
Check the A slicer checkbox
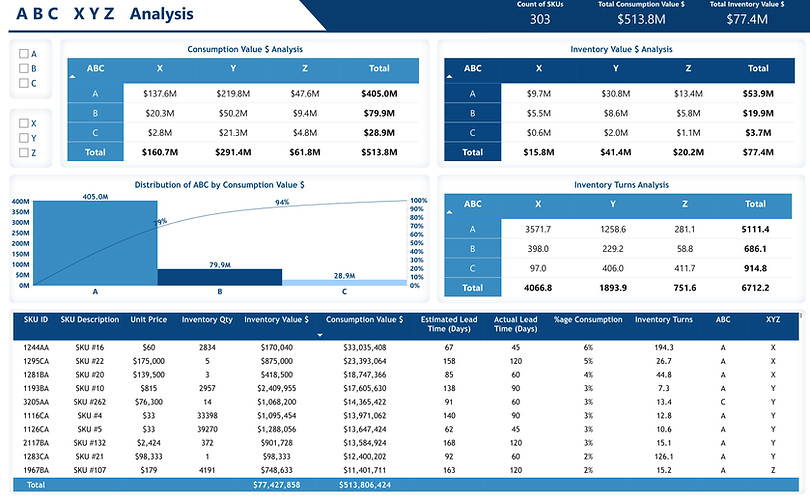click(x=23, y=54)
